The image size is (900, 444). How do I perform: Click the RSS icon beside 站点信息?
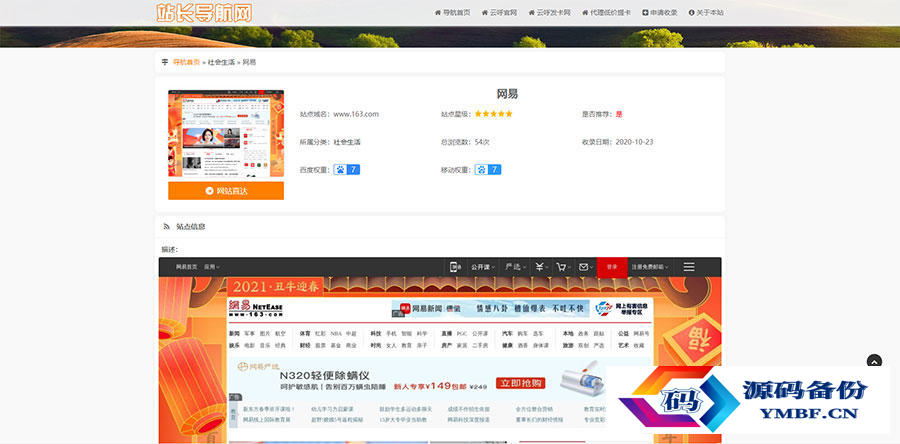point(166,227)
